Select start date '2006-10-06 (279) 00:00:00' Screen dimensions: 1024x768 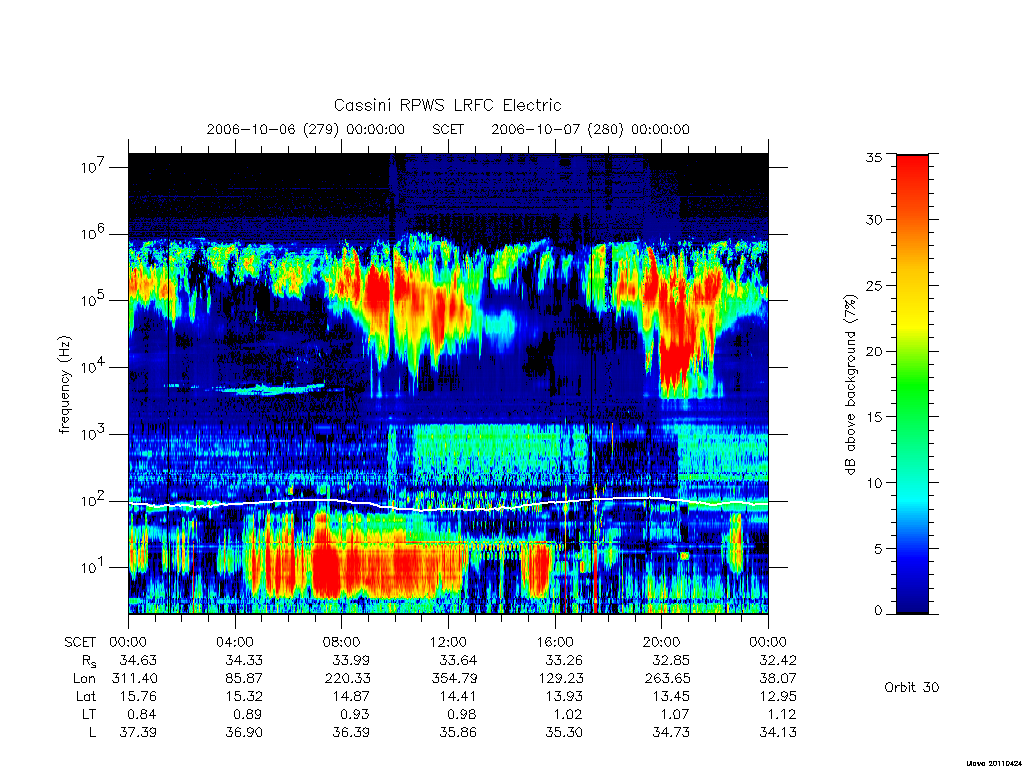pos(306,129)
